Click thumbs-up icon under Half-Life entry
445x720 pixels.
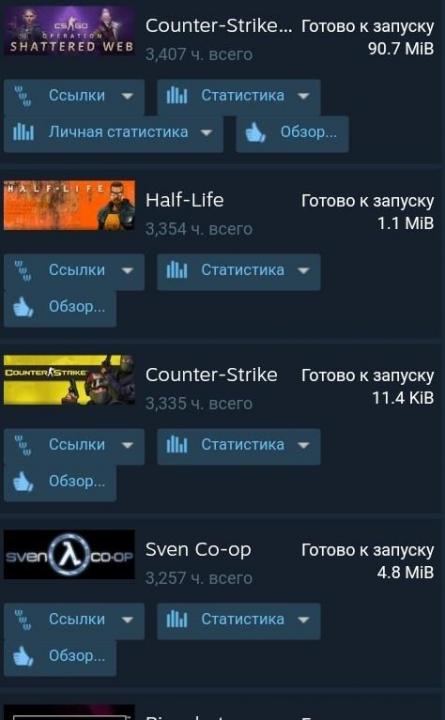[23, 307]
